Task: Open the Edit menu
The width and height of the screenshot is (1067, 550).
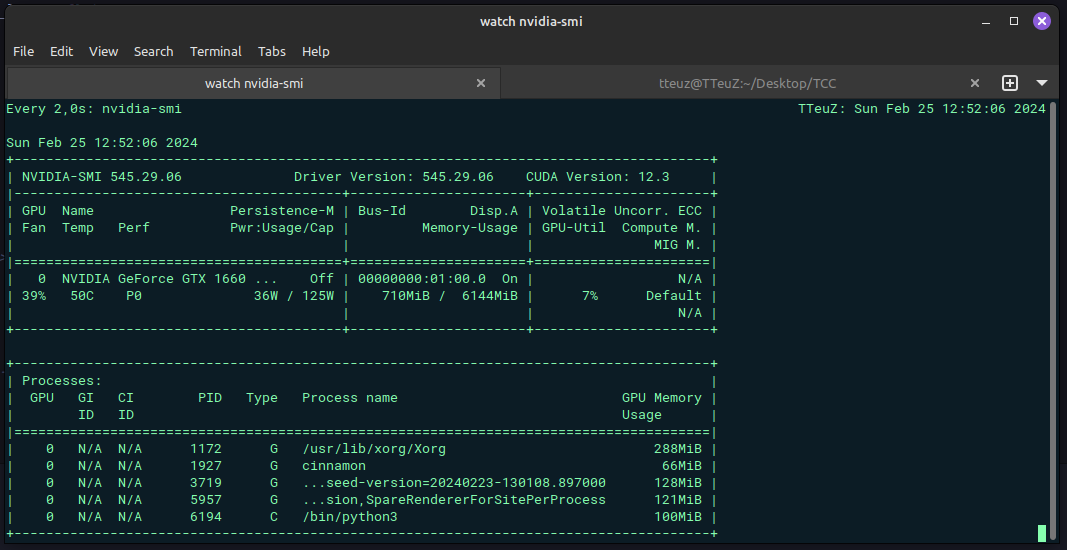Action: pyautogui.click(x=61, y=51)
